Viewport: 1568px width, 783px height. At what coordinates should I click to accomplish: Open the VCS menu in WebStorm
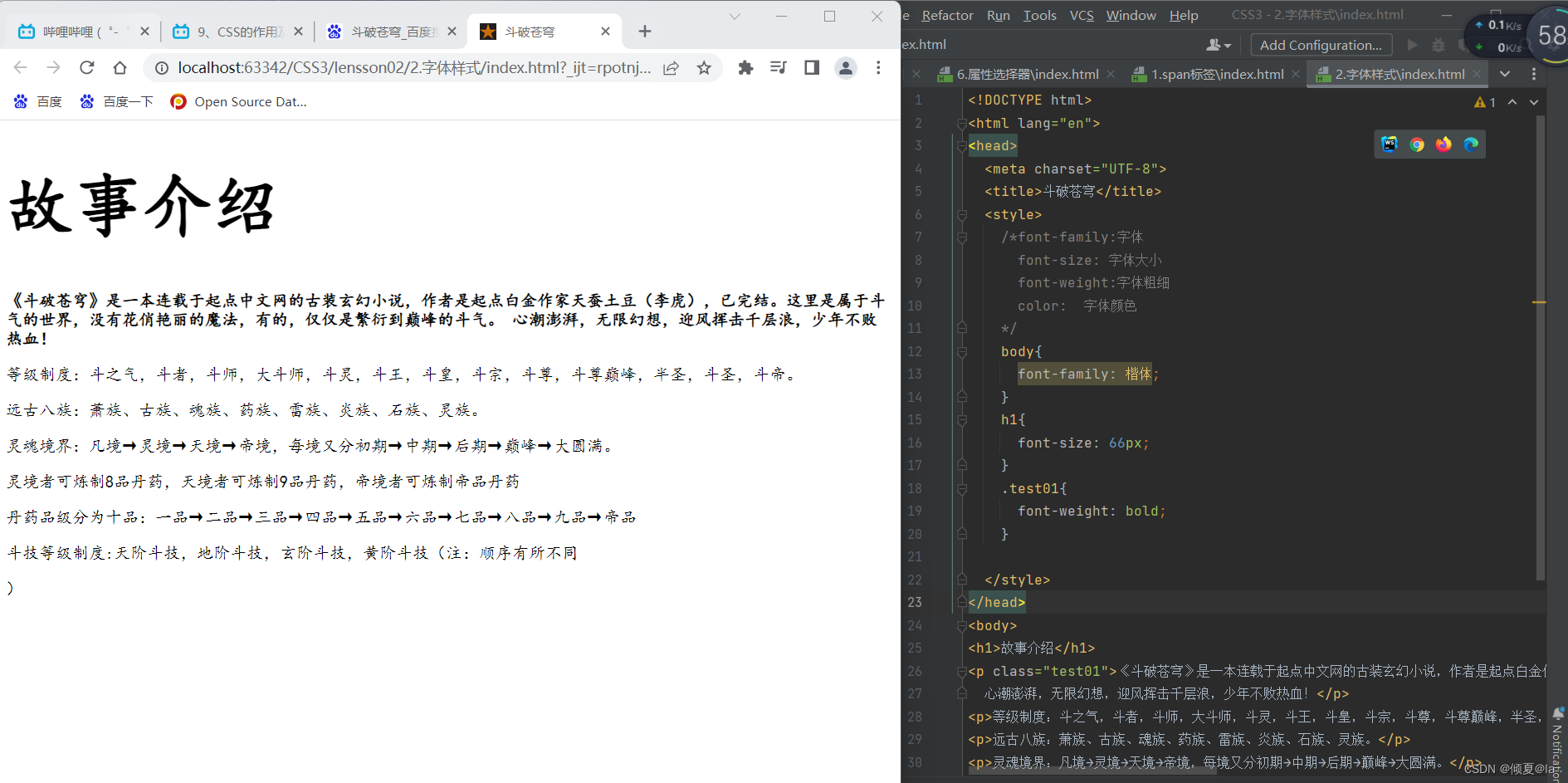coord(1082,16)
